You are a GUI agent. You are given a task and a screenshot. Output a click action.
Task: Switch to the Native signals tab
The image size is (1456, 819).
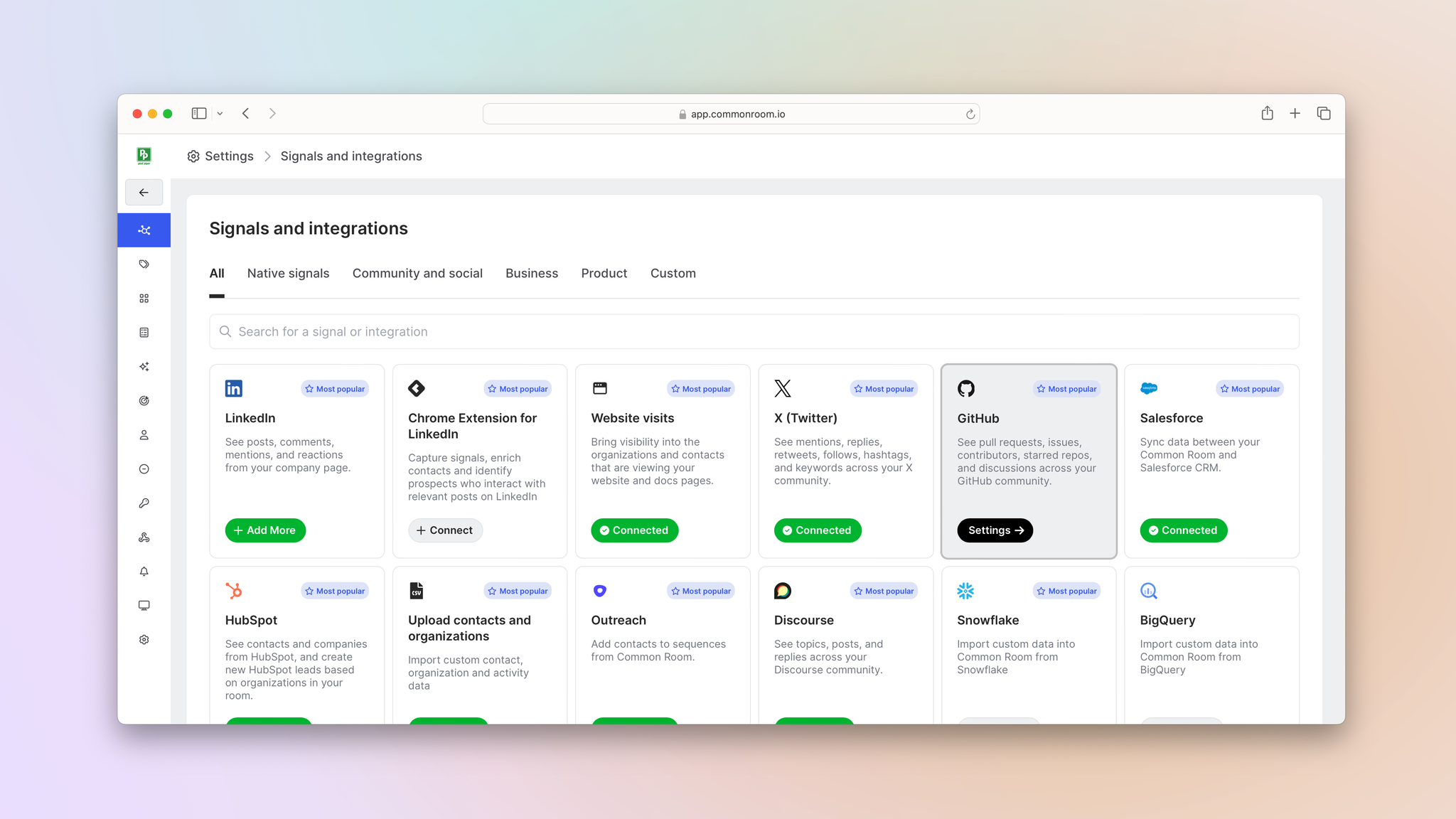coord(288,274)
